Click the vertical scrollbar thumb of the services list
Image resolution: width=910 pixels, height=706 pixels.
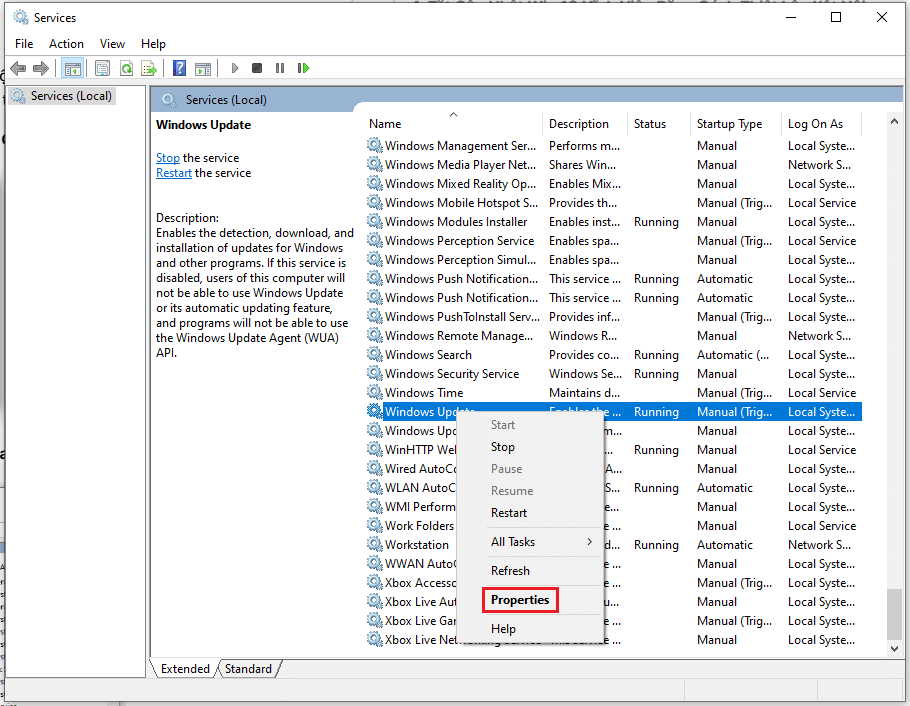coord(894,614)
